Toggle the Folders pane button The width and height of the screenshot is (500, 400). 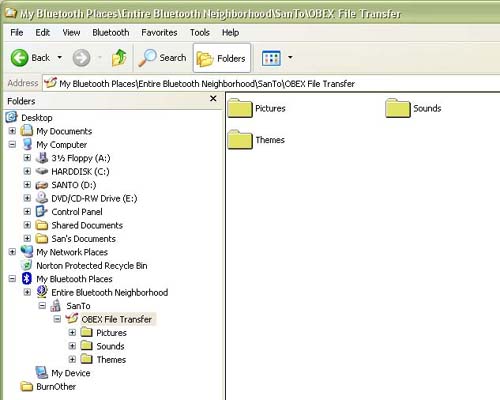click(x=222, y=58)
